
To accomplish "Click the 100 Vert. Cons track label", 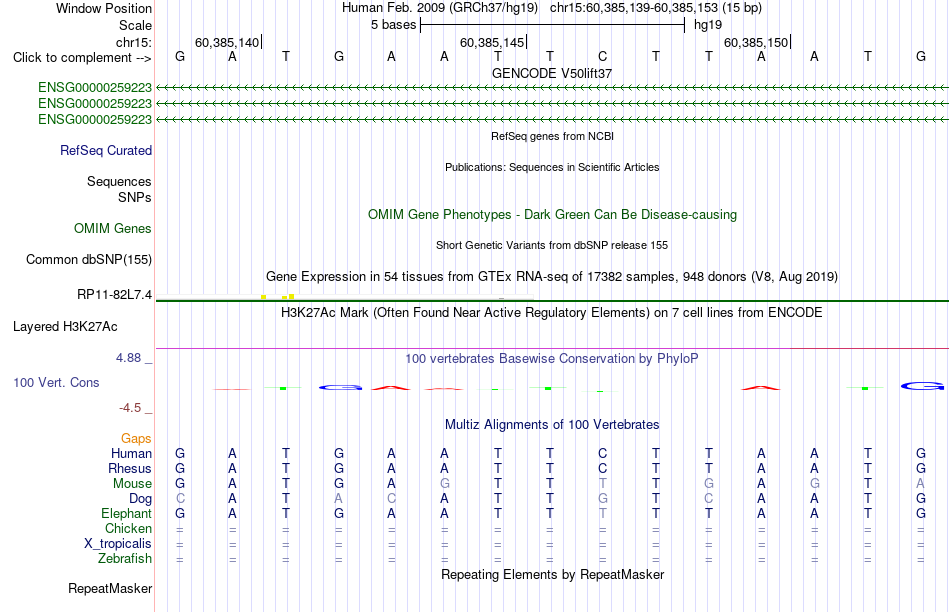I will [56, 382].
